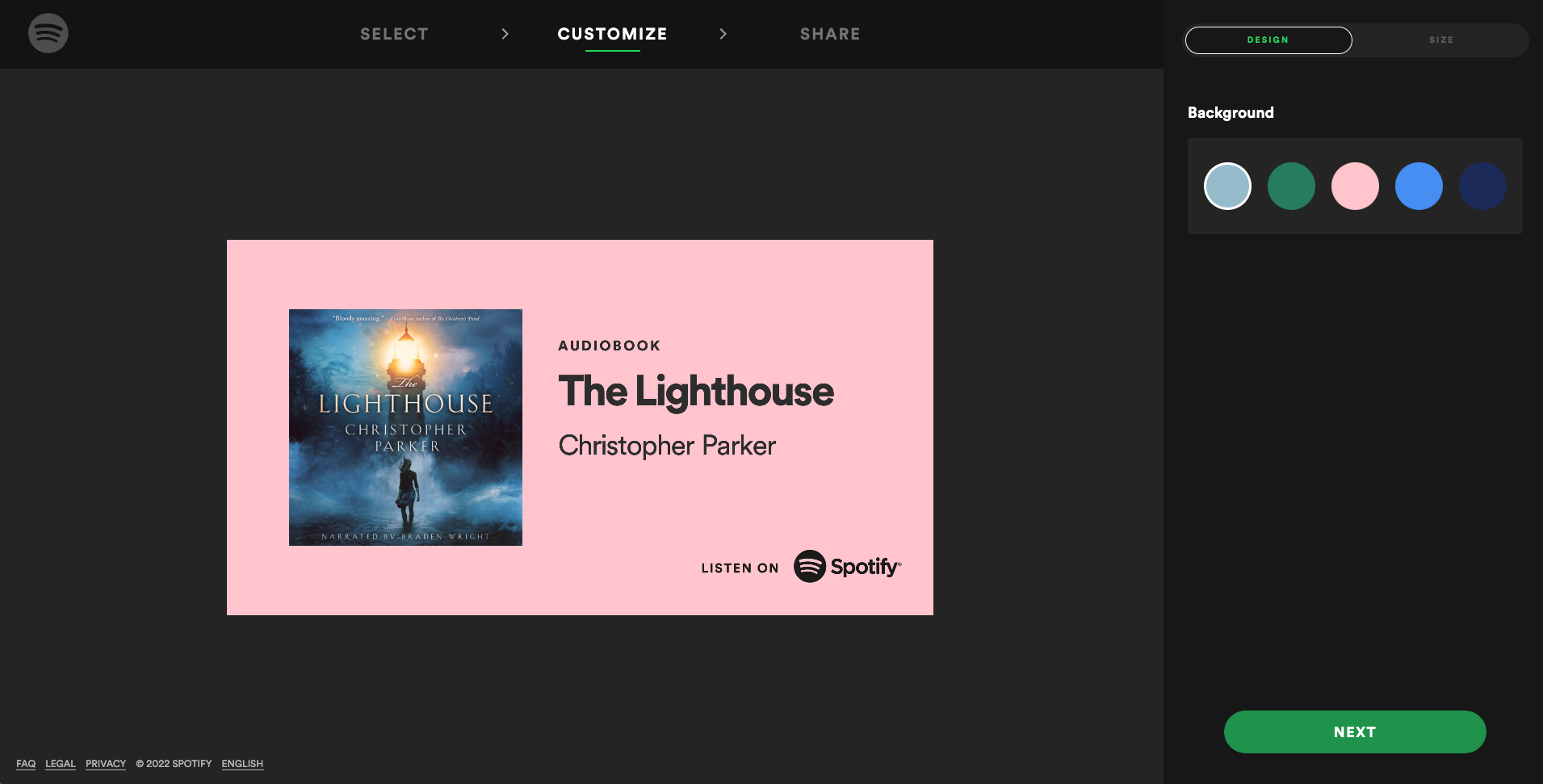
Task: Go to the SELECT step
Action: click(x=394, y=34)
